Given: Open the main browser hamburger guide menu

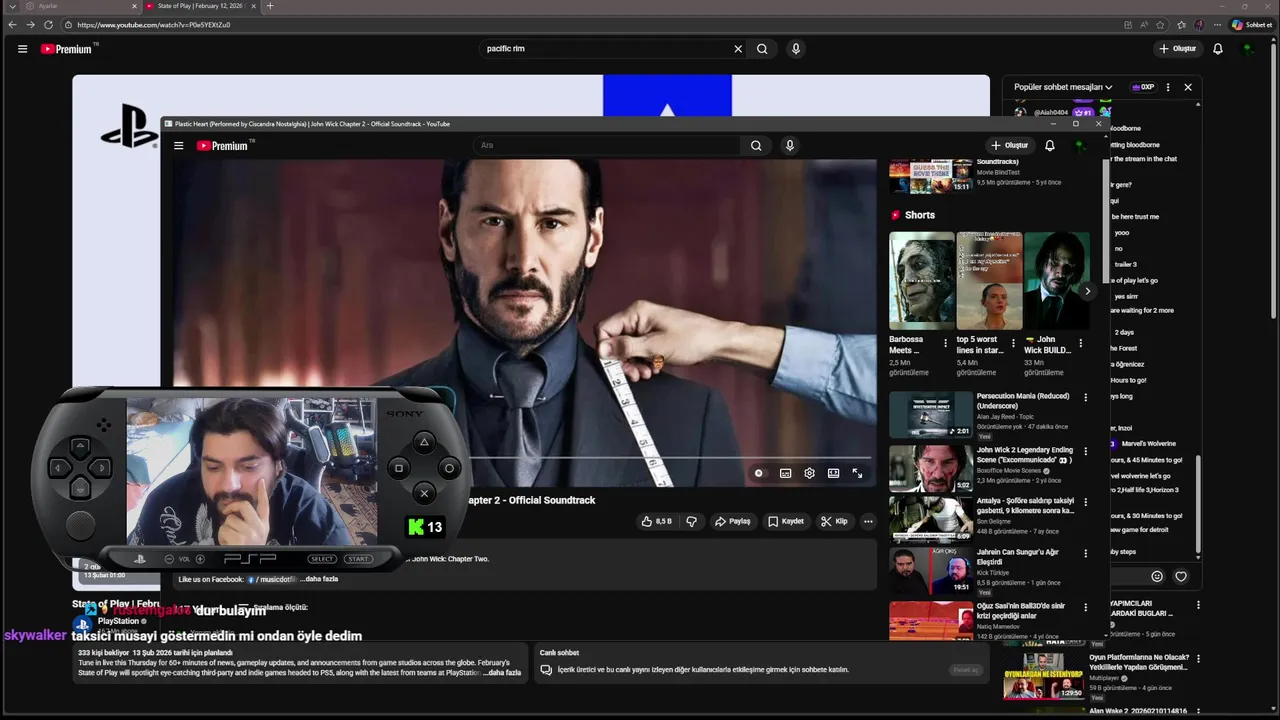Looking at the screenshot, I should pyautogui.click(x=22, y=48).
